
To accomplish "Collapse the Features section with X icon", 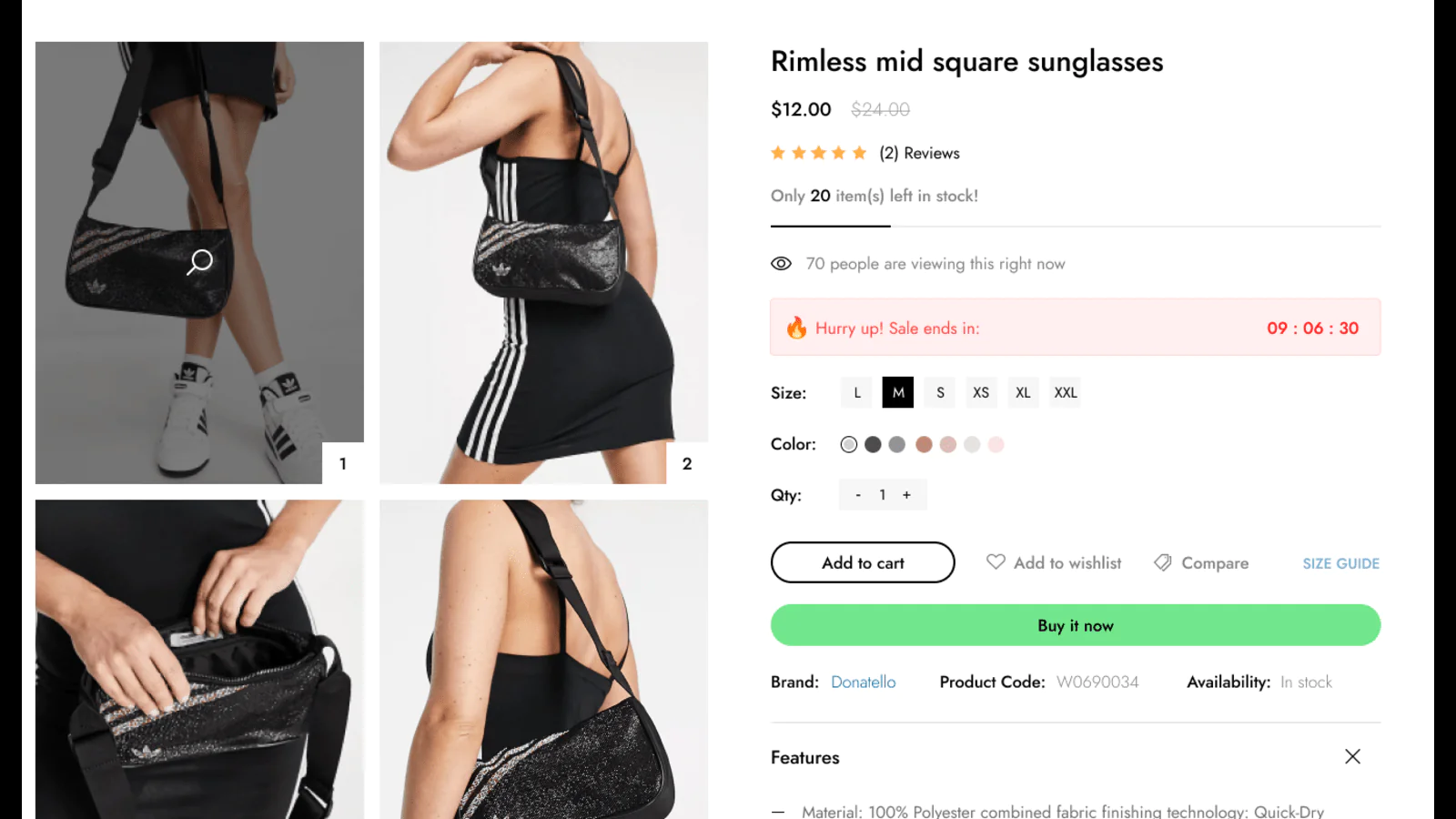I will coord(1352,757).
